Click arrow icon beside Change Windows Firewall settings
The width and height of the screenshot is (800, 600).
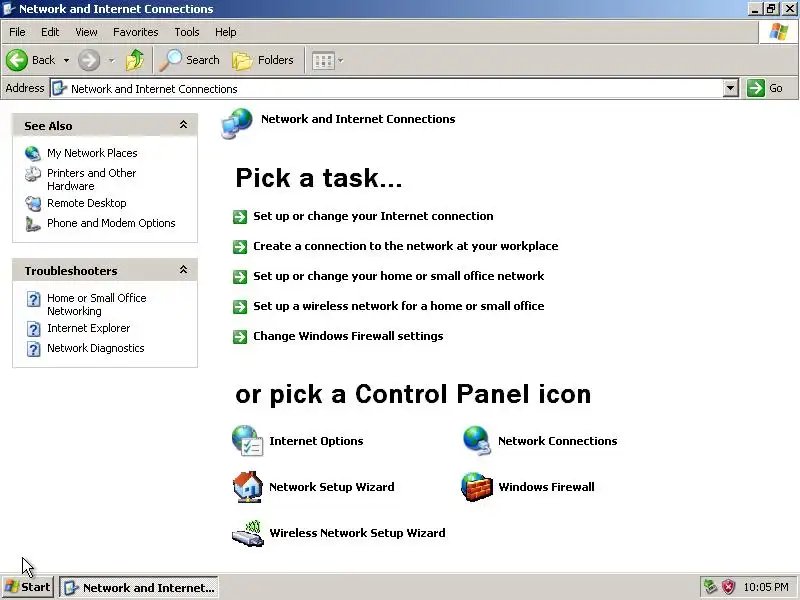point(240,337)
